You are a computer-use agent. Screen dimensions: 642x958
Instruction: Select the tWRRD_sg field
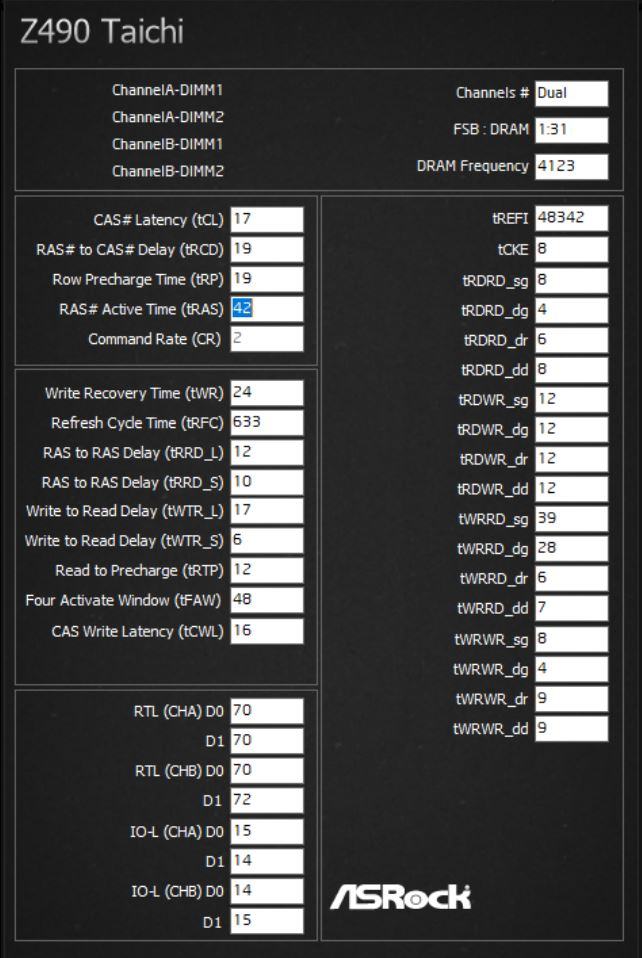(572, 519)
